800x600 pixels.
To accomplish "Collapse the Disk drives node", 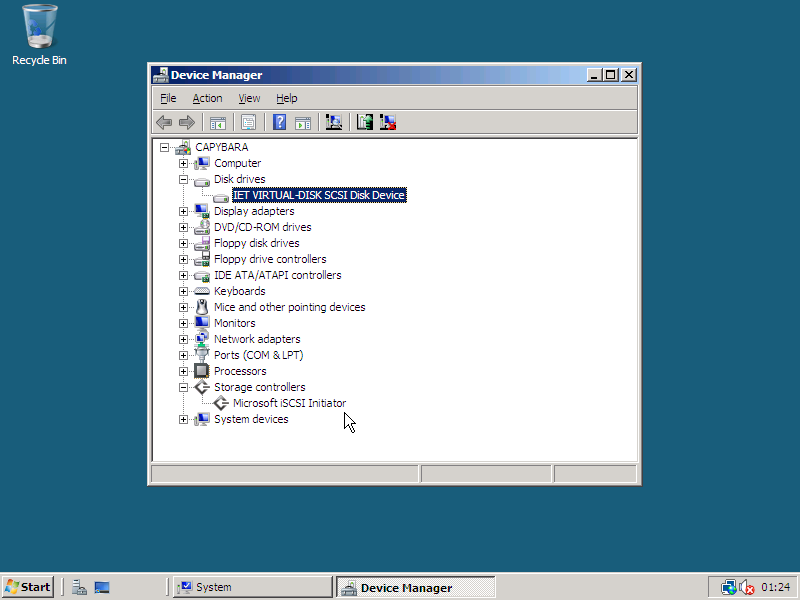I will click(x=184, y=179).
